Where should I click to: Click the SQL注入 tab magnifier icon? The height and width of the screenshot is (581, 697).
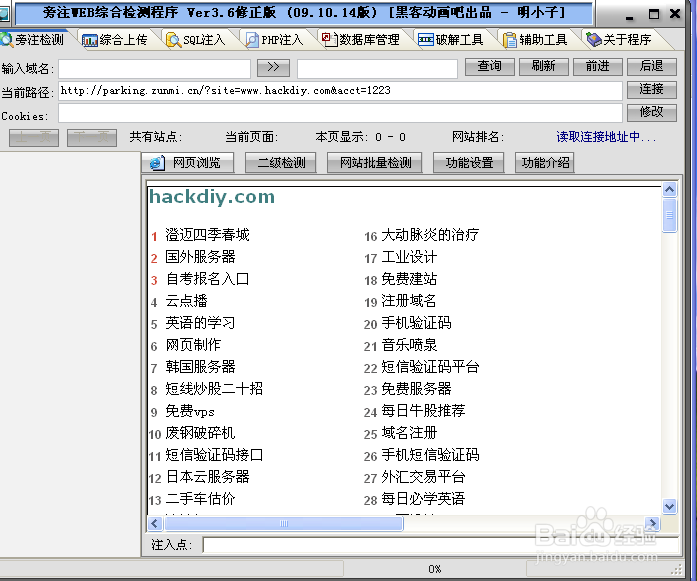tap(173, 40)
